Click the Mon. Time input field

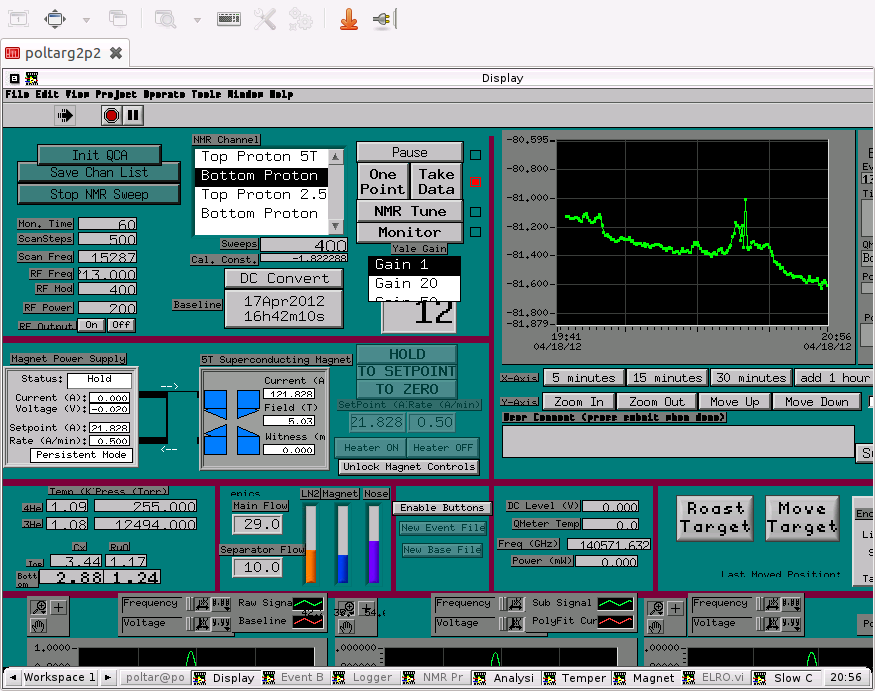pyautogui.click(x=108, y=224)
